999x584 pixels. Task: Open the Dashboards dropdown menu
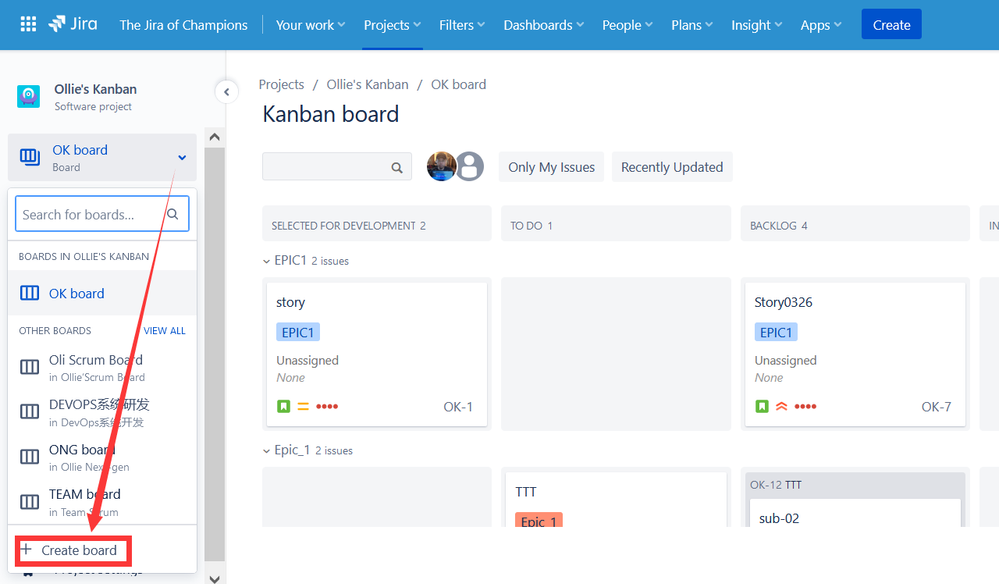[x=543, y=25]
